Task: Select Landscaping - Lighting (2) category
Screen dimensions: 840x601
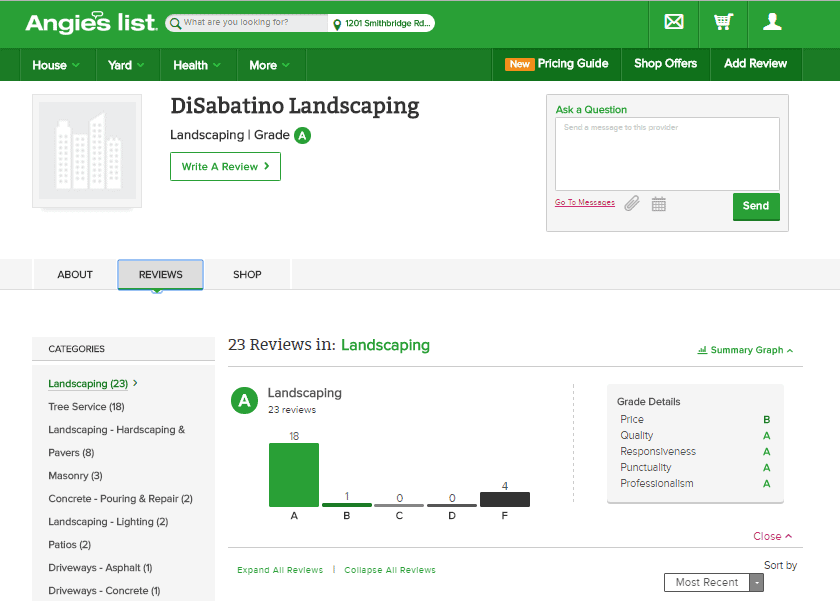Action: coord(108,522)
